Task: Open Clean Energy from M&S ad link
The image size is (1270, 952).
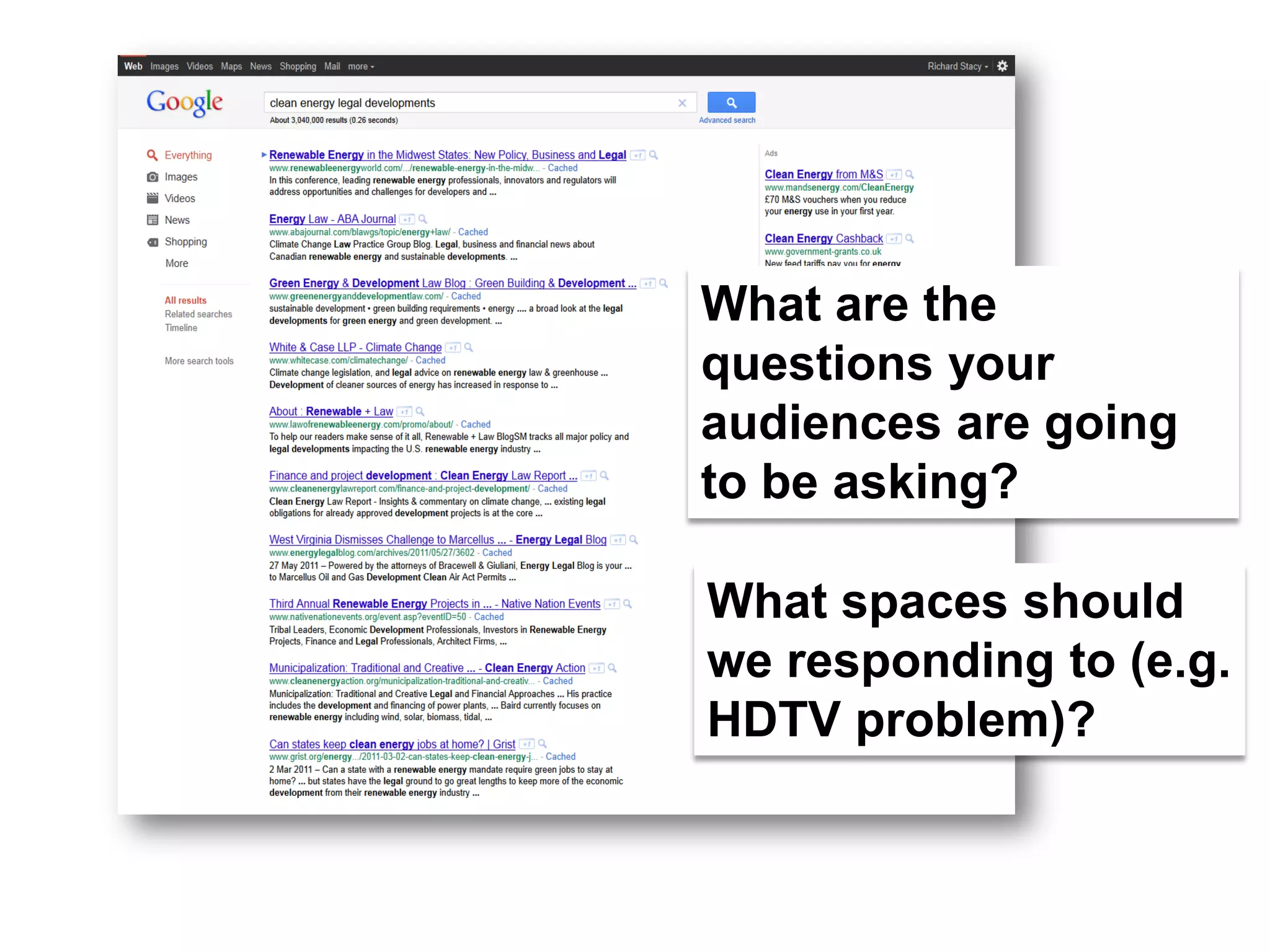Action: [x=824, y=174]
